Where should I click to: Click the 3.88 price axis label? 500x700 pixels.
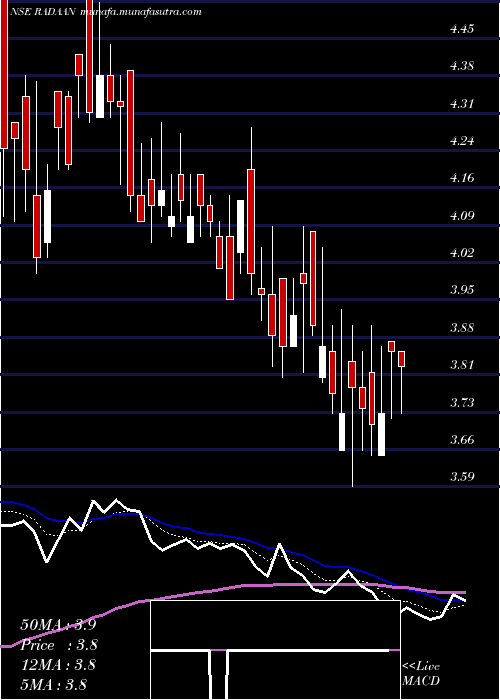(462, 328)
